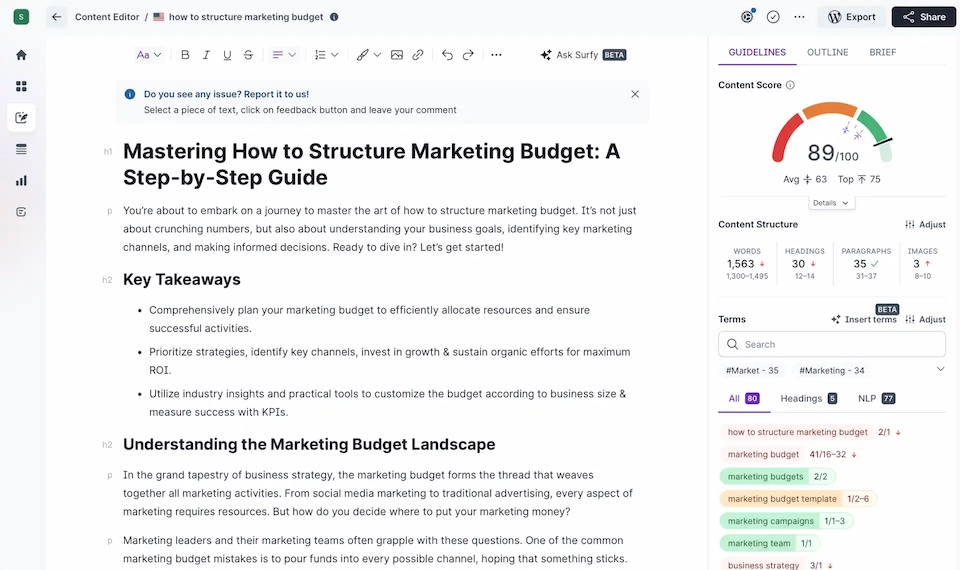Screen dimensions: 960x570
Task: Select the Headings terms tab
Action: click(808, 399)
